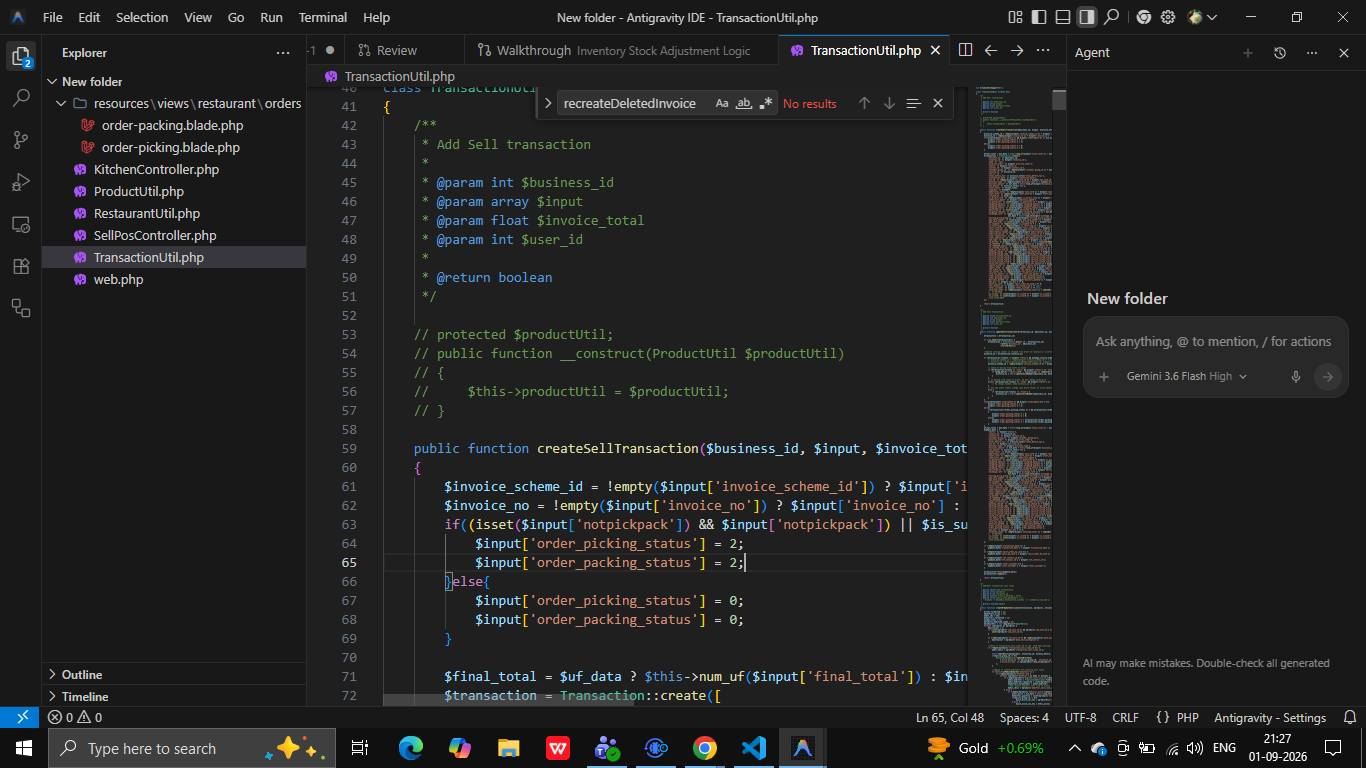
Task: Toggle Match Case in find widget
Action: [722, 103]
